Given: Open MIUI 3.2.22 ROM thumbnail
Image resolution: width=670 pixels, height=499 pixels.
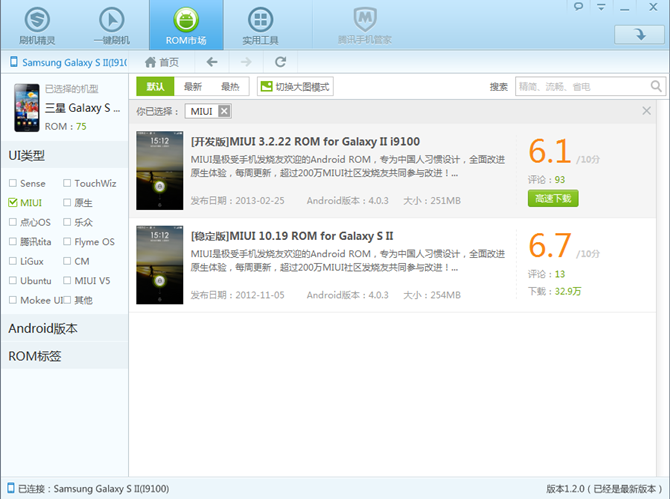Looking at the screenshot, I should tap(160, 170).
